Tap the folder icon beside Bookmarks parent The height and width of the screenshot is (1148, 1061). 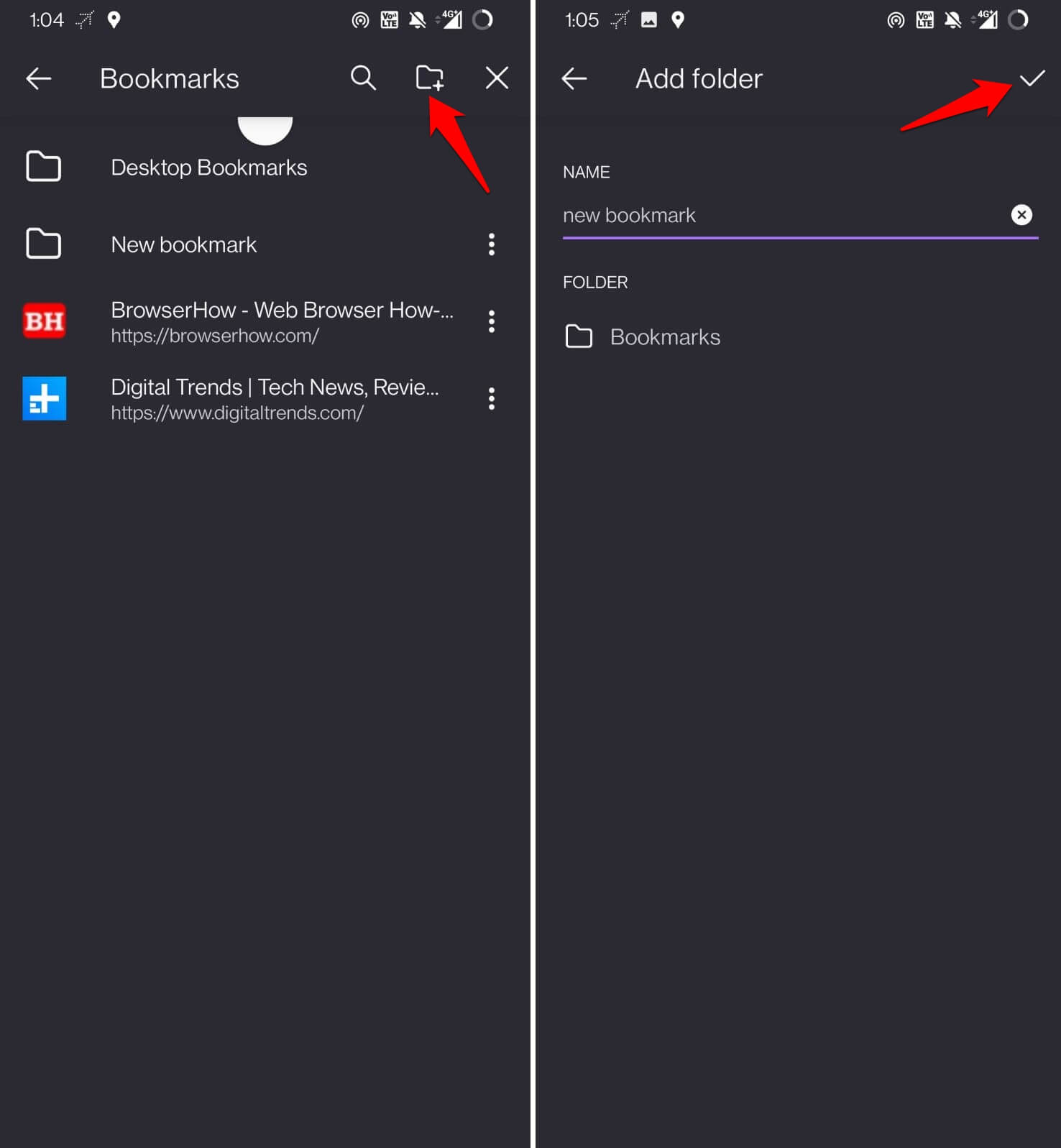pyautogui.click(x=579, y=336)
